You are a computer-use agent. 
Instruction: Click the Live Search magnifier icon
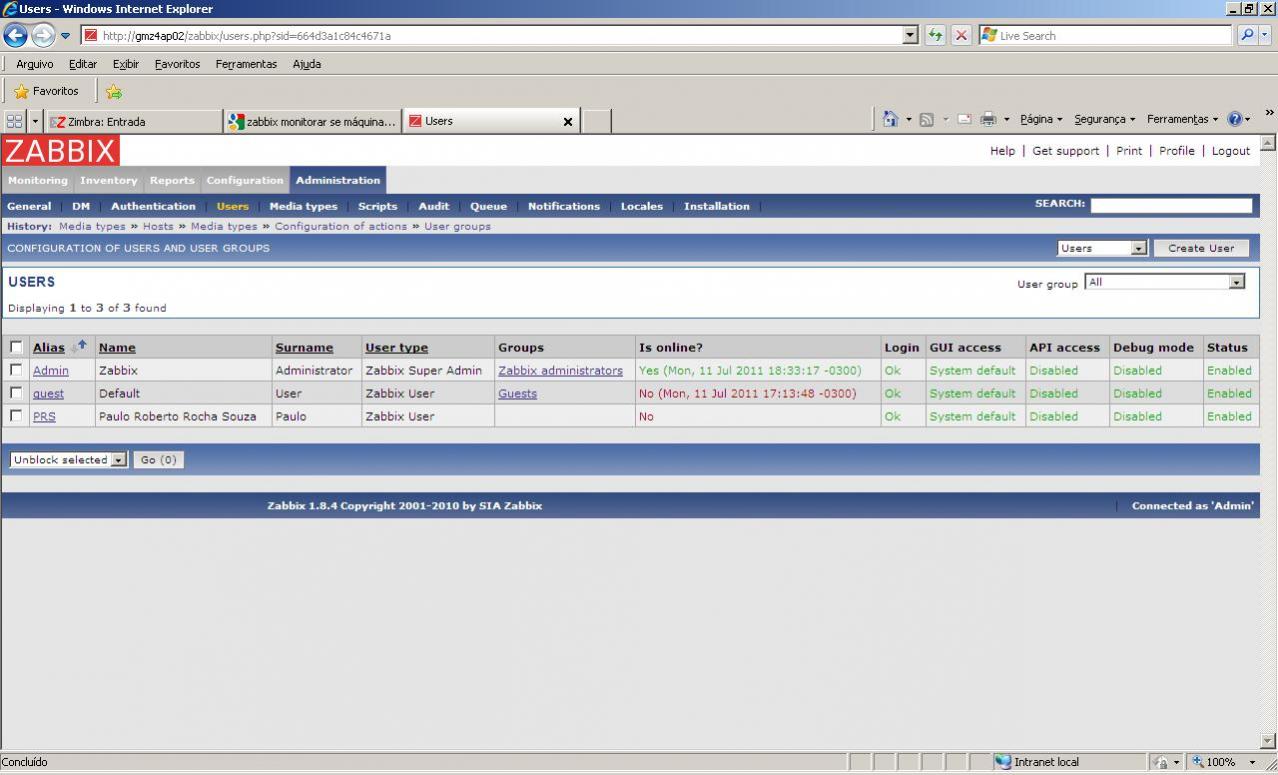tap(1248, 35)
